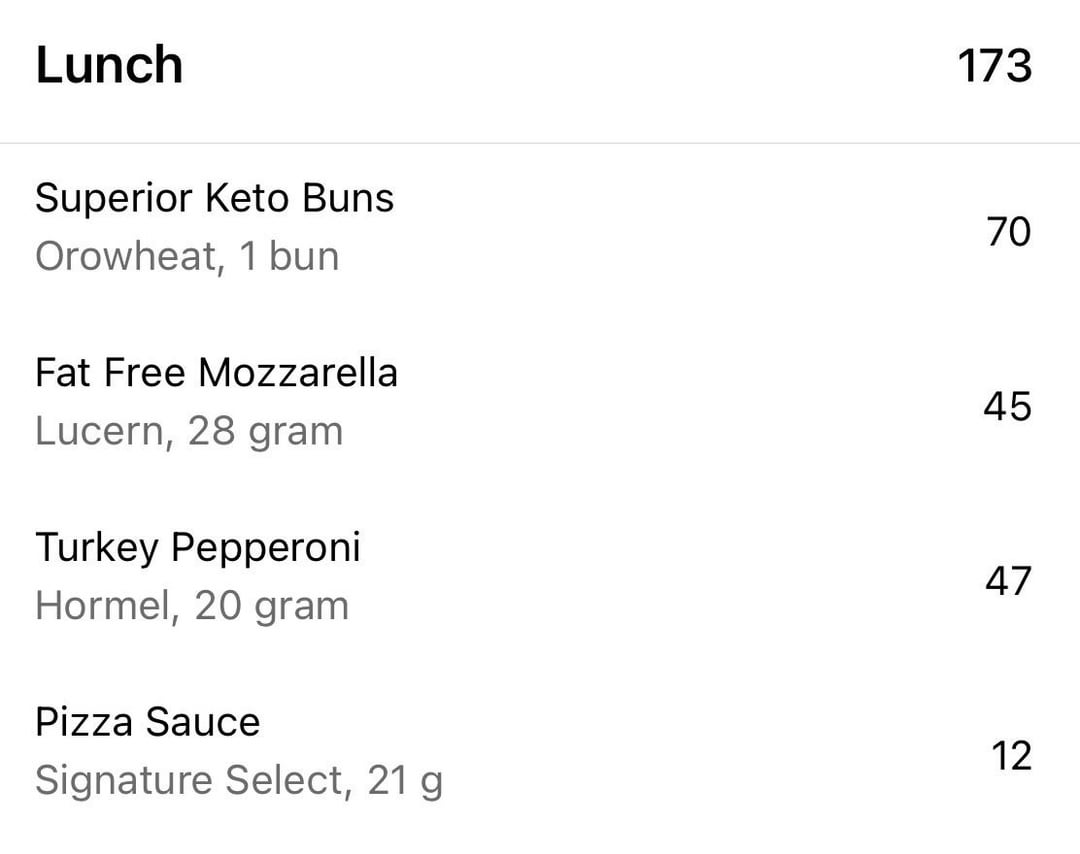Tap the Hormel, 20 gram serving text

[x=191, y=607]
